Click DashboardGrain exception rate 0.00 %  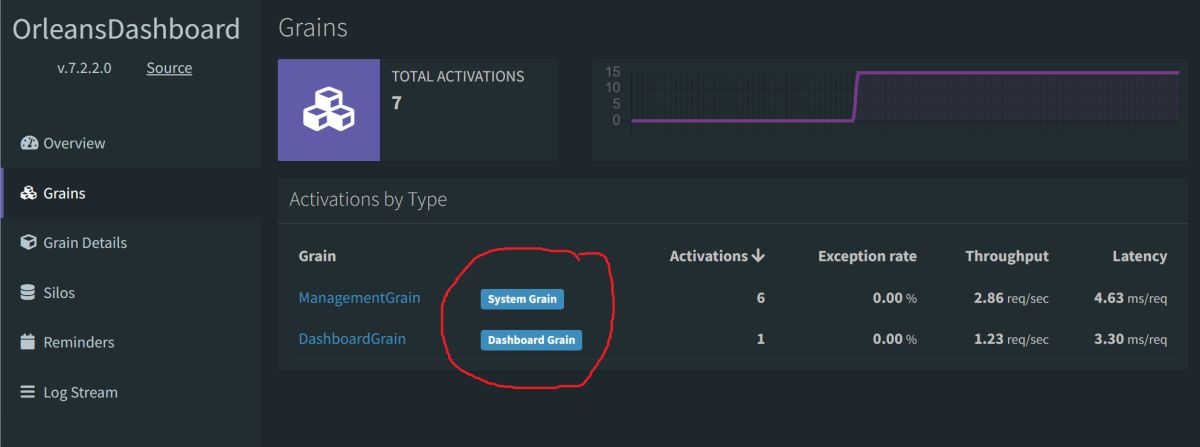click(895, 339)
